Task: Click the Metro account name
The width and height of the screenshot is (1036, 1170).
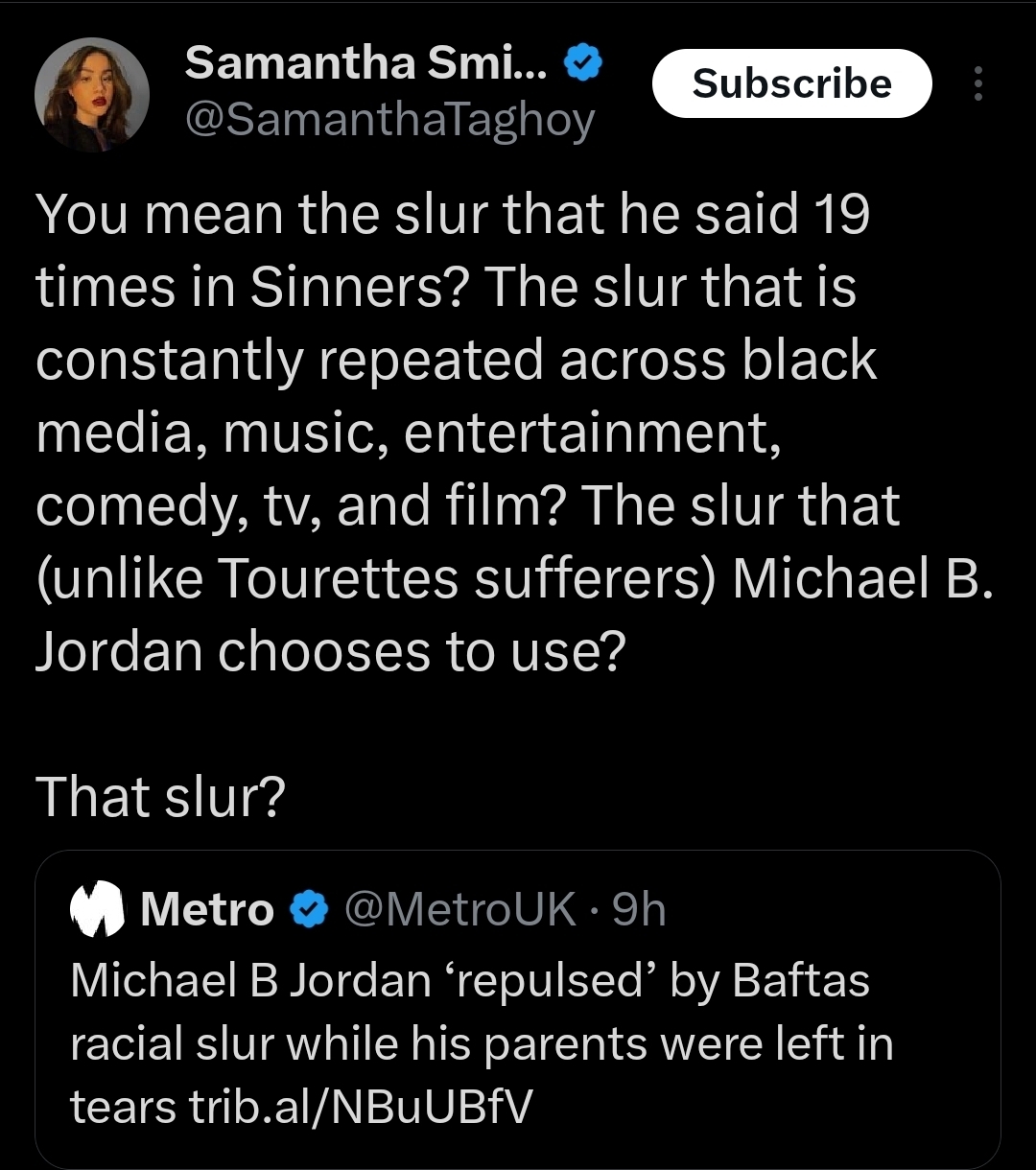Action: pos(206,909)
